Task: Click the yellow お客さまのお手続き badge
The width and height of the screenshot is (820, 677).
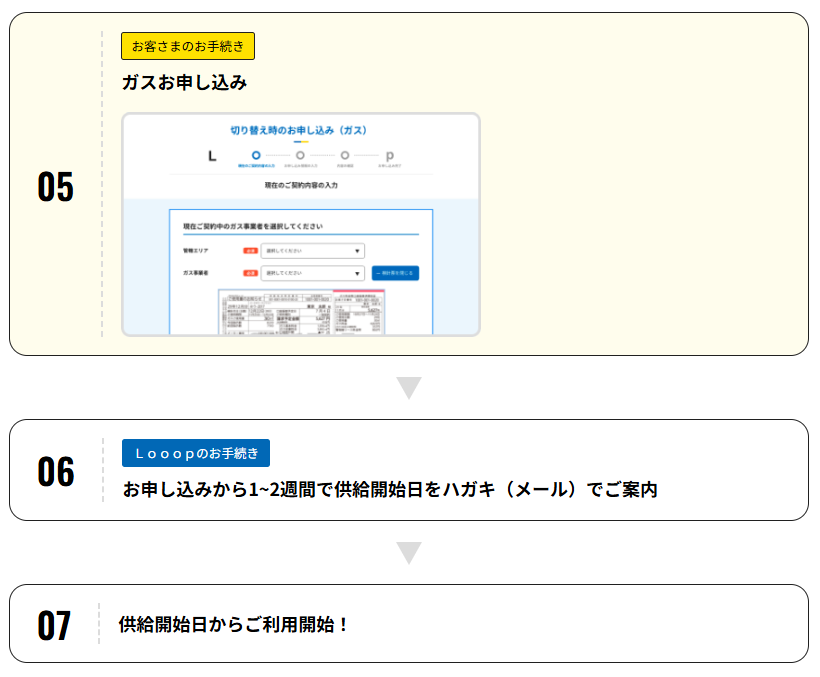Action: pos(189,45)
